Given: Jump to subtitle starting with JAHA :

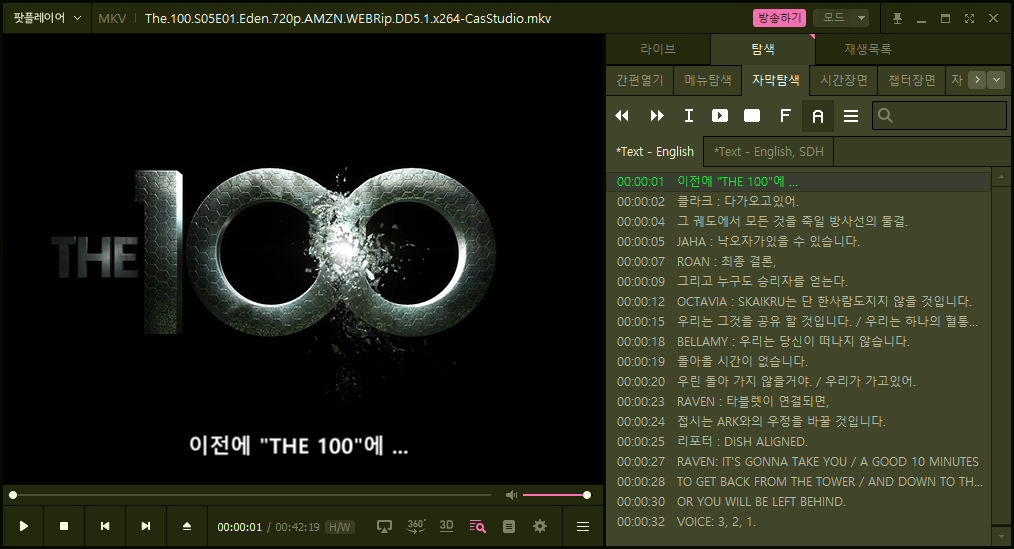Looking at the screenshot, I should click(799, 241).
